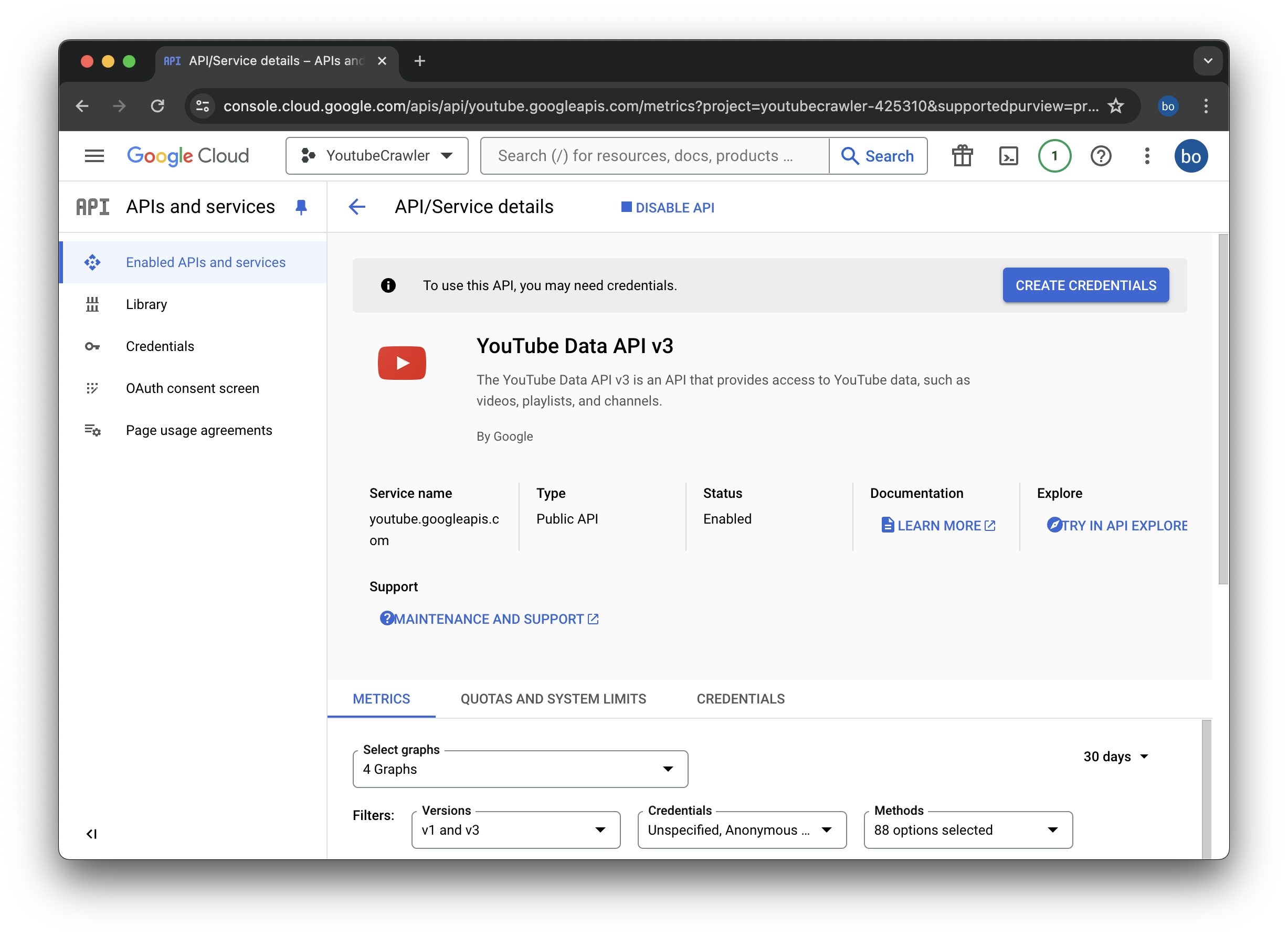Open the Versions filter dropdown

[515, 830]
